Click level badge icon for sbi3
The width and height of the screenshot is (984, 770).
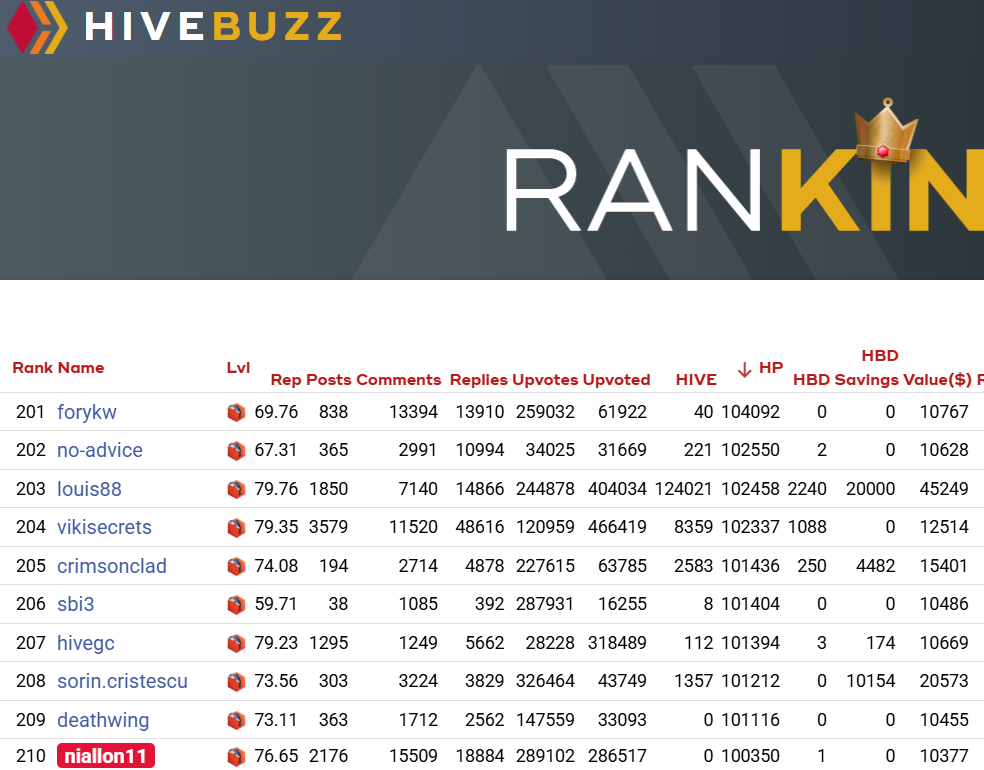pos(236,604)
